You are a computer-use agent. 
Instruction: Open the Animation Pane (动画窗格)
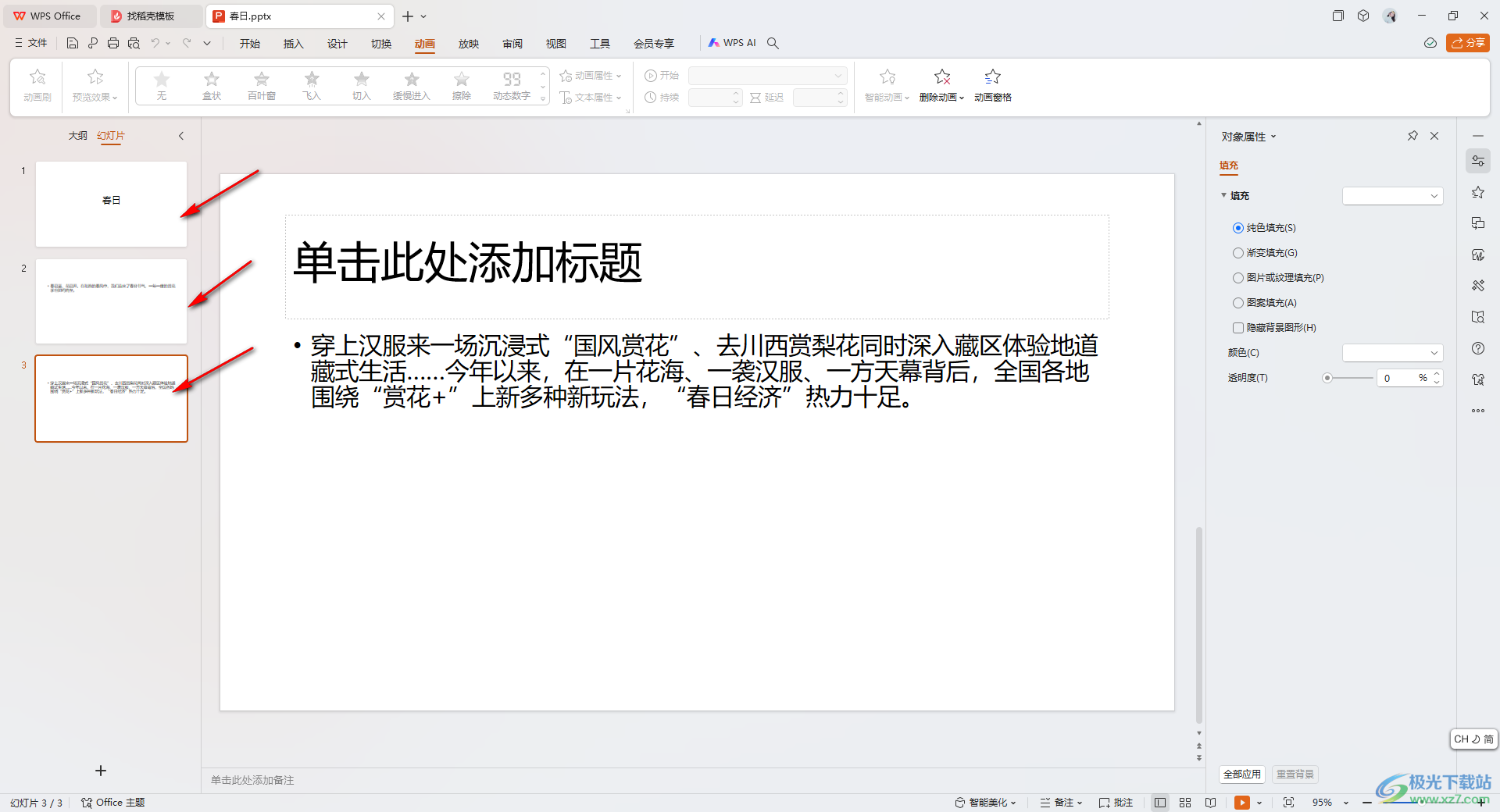[992, 84]
